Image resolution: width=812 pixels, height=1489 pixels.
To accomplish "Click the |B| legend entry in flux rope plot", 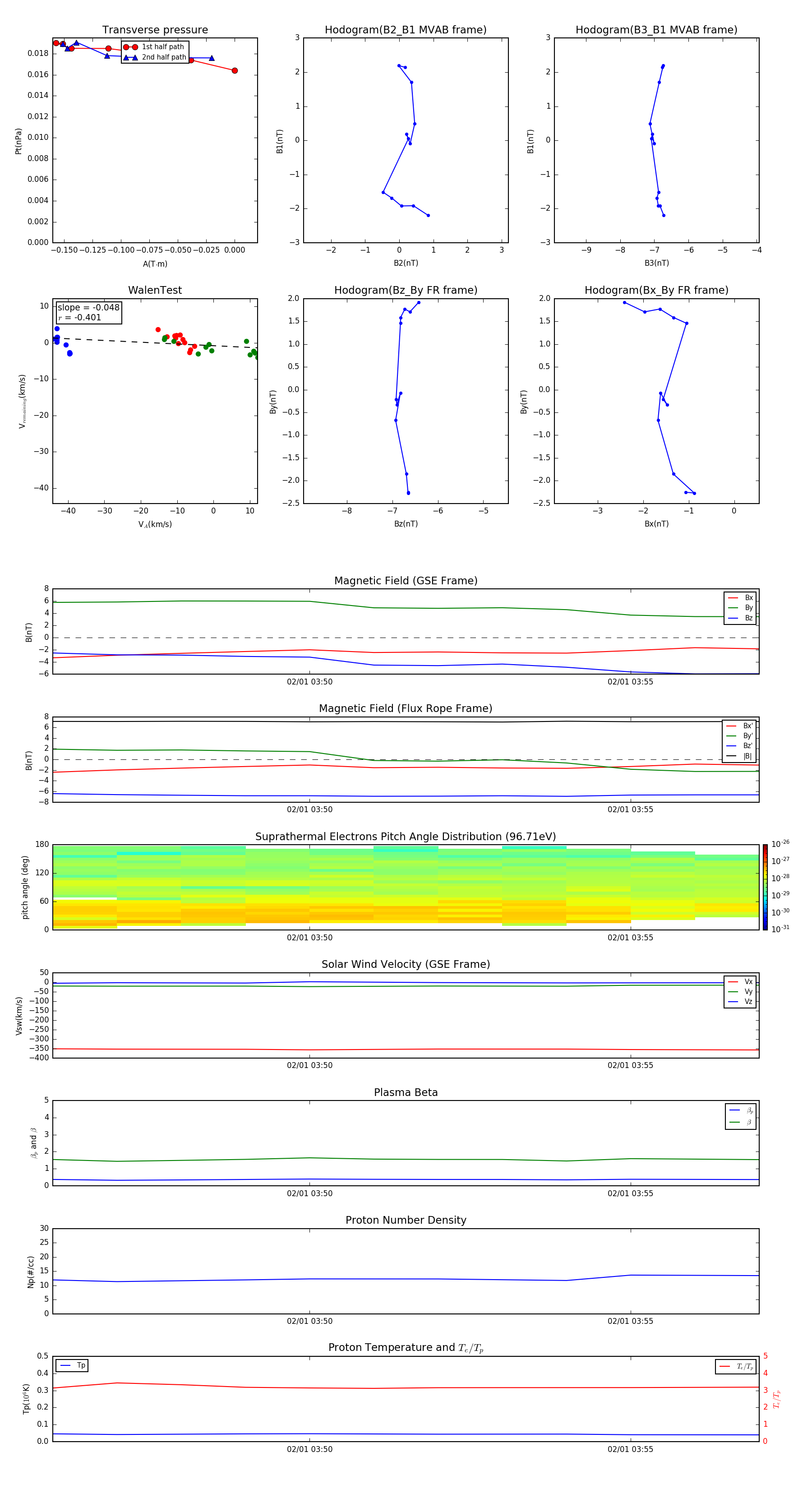I will (739, 756).
